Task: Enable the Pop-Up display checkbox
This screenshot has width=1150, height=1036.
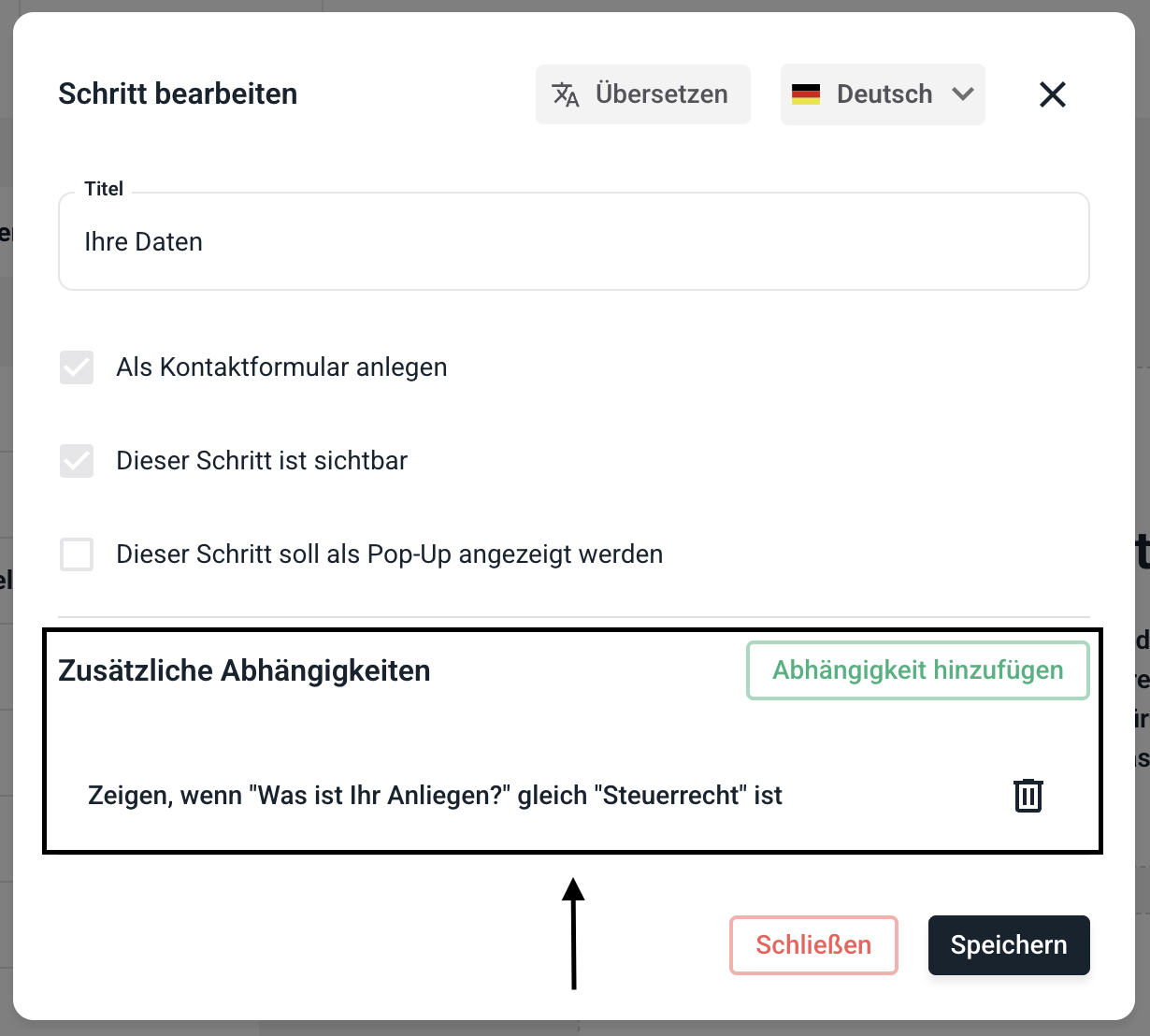Action: click(77, 554)
